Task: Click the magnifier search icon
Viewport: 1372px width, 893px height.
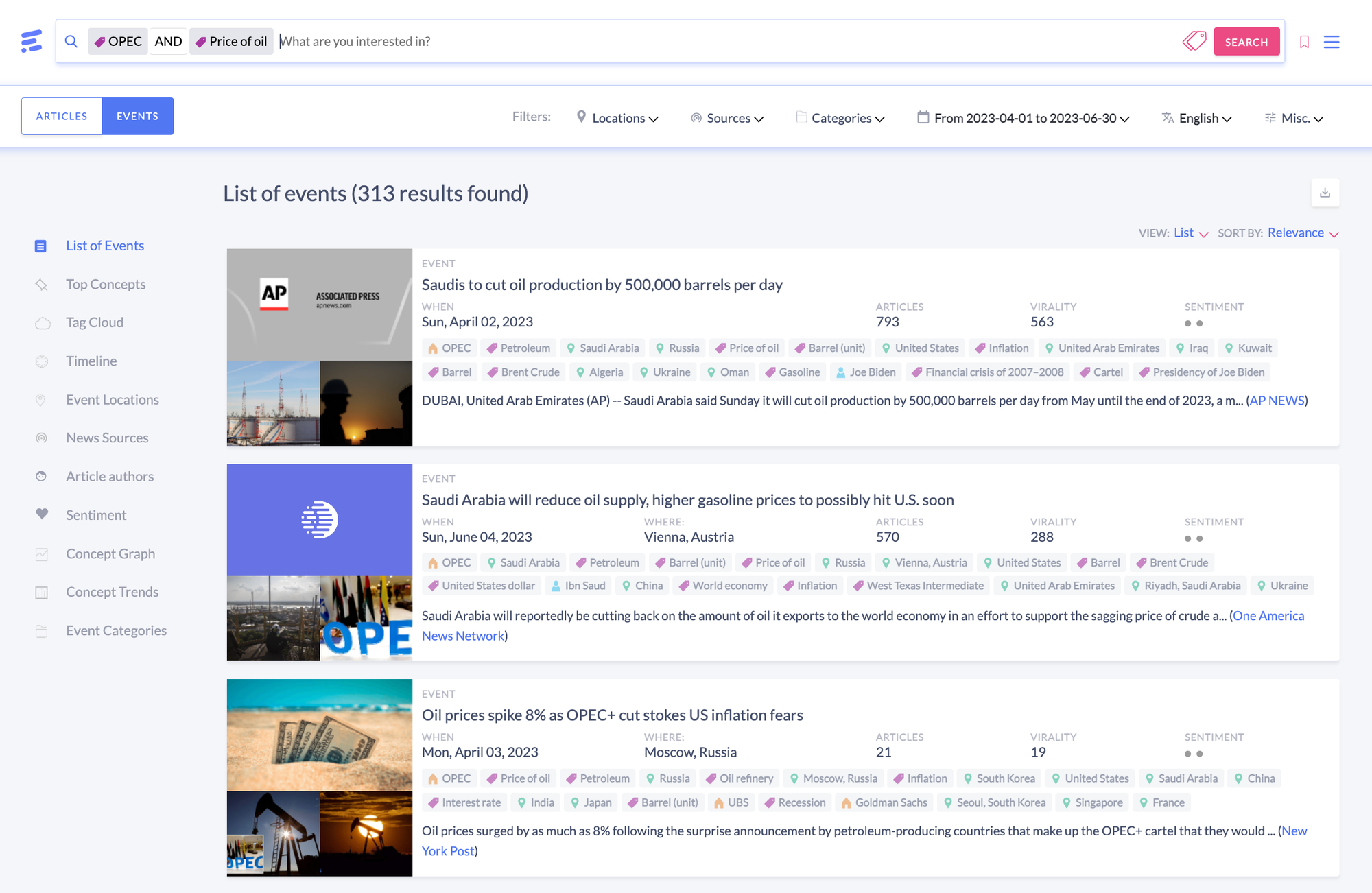Action: (x=71, y=41)
